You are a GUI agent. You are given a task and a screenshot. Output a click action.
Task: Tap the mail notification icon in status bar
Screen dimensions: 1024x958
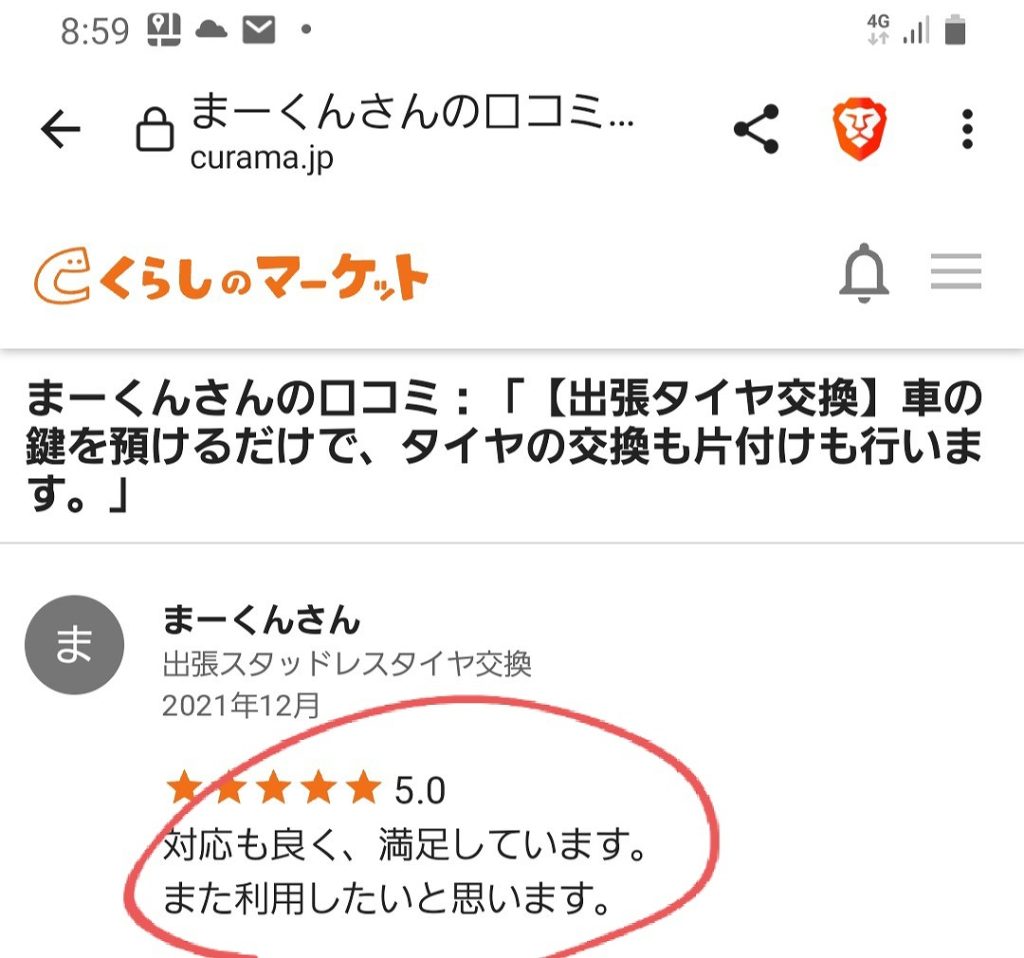pos(259,30)
